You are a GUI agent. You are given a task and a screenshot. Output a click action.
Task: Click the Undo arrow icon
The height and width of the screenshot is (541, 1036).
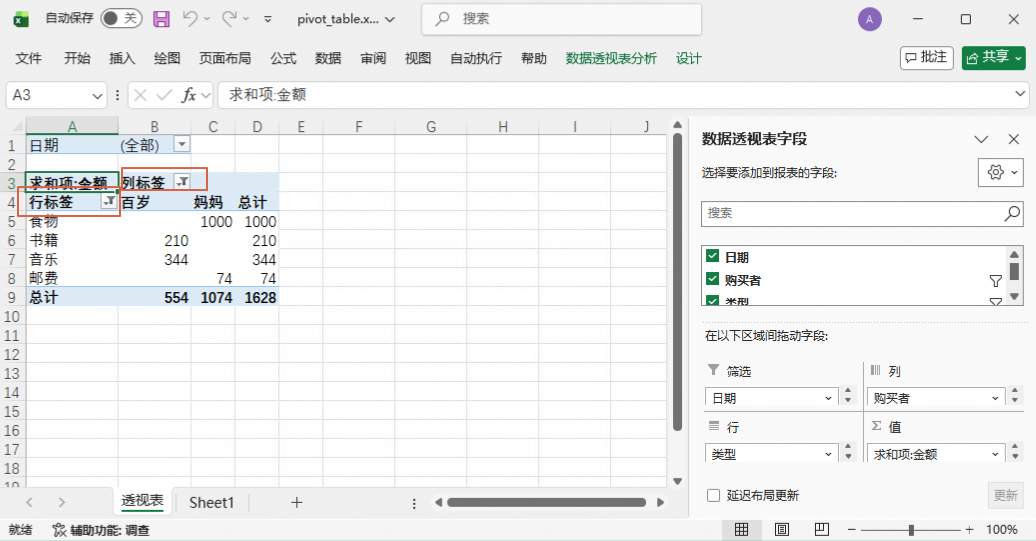point(190,19)
